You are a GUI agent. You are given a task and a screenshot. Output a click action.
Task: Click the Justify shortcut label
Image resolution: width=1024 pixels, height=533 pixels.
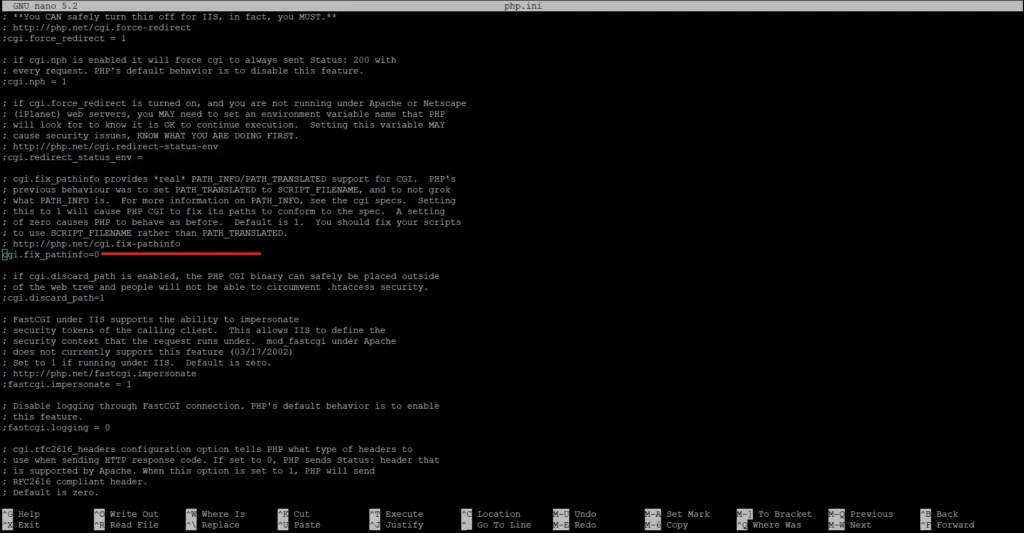coord(404,525)
